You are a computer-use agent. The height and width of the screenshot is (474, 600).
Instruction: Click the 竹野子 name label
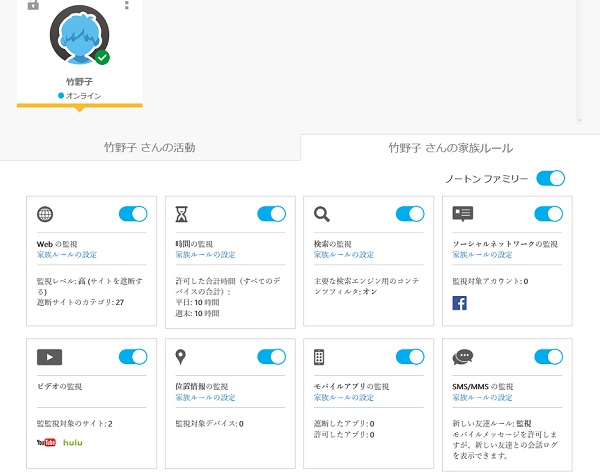pos(79,81)
